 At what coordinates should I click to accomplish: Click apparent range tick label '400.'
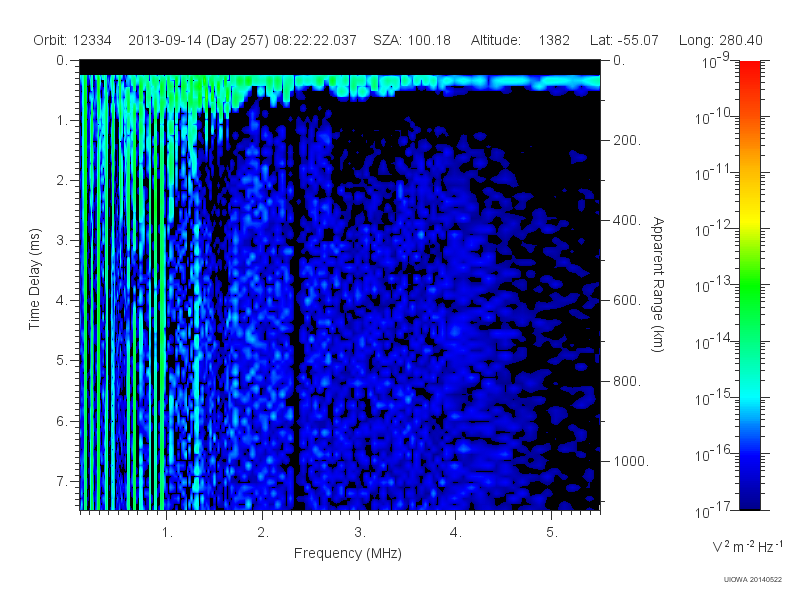(x=627, y=220)
